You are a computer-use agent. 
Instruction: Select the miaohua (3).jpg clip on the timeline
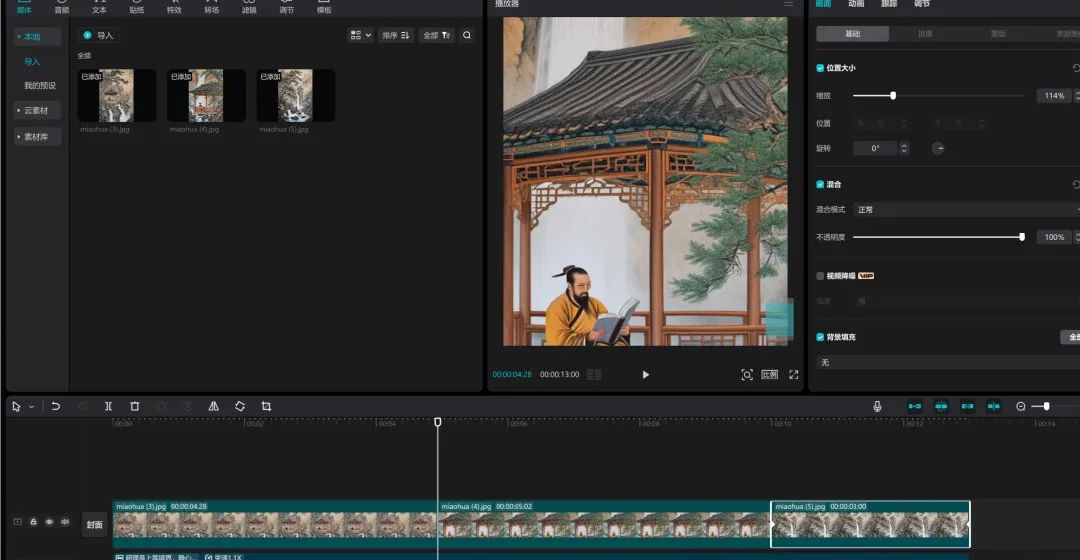coord(275,523)
